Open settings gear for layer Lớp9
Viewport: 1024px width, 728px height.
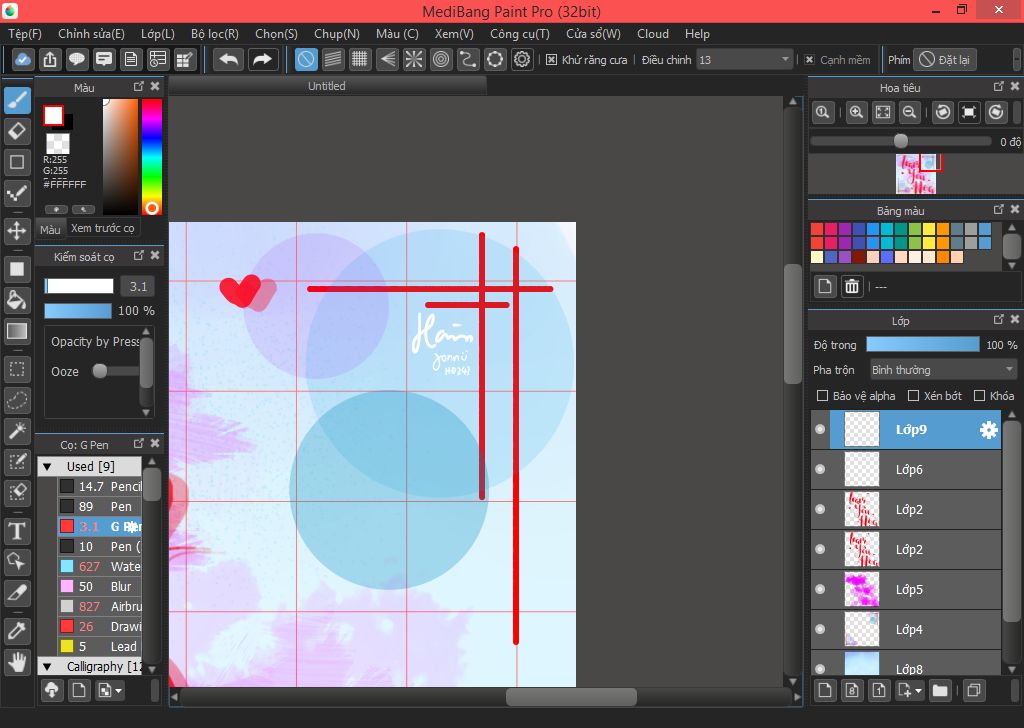tap(988, 430)
